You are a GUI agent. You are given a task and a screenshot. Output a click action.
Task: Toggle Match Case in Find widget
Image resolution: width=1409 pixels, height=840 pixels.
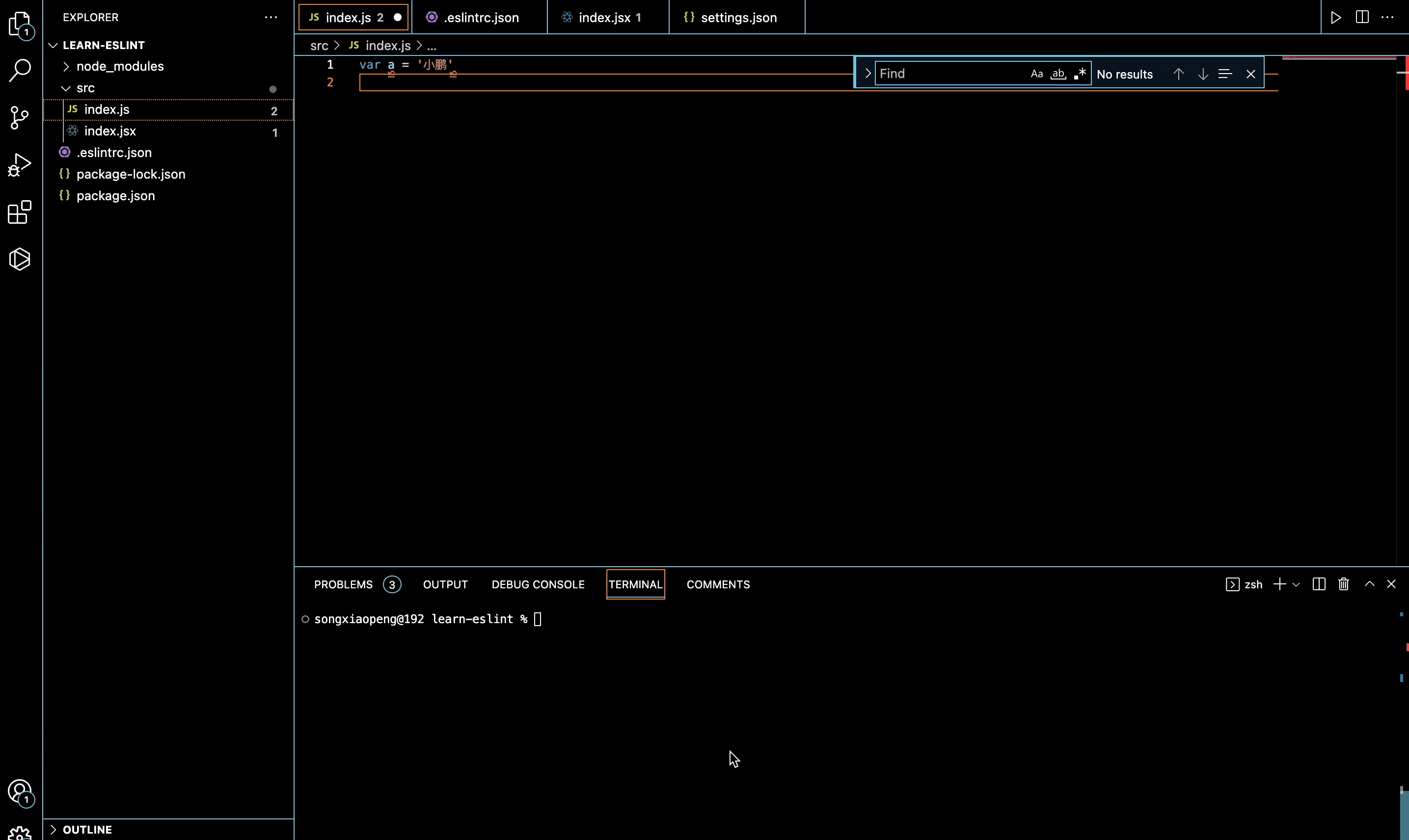(x=1036, y=74)
